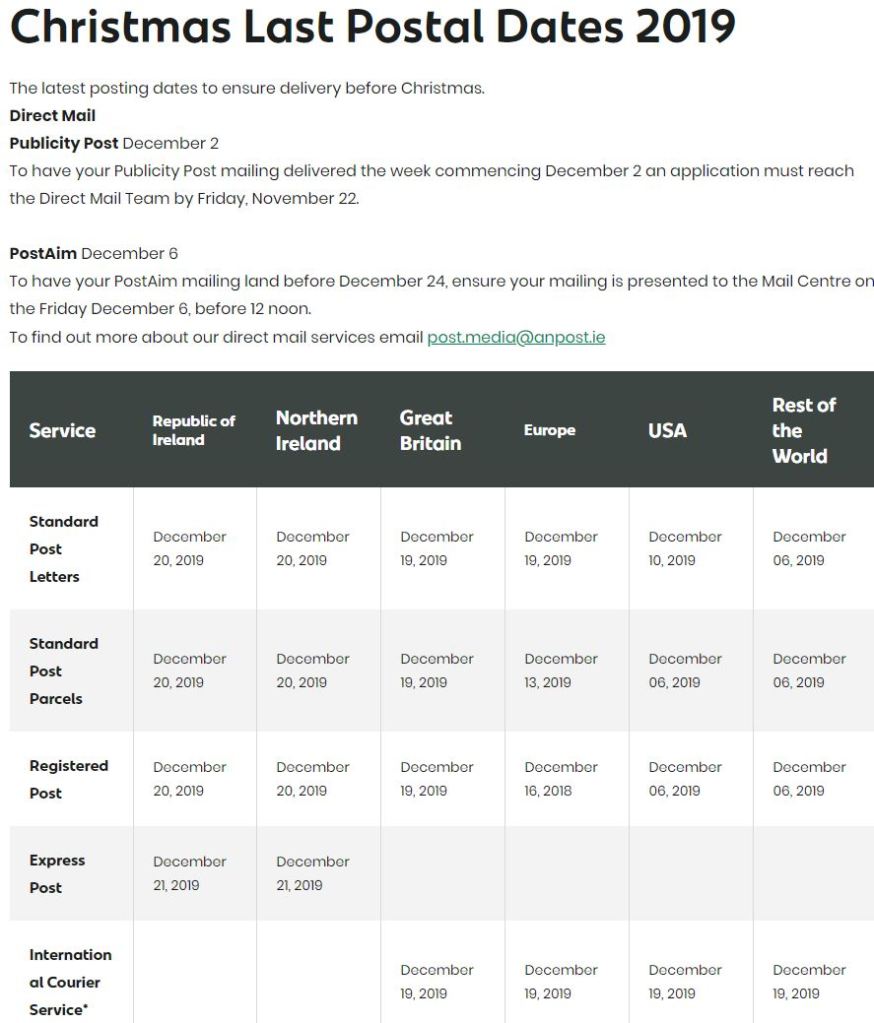874x1023 pixels.
Task: Select the Rest of the World header
Action: (x=803, y=431)
